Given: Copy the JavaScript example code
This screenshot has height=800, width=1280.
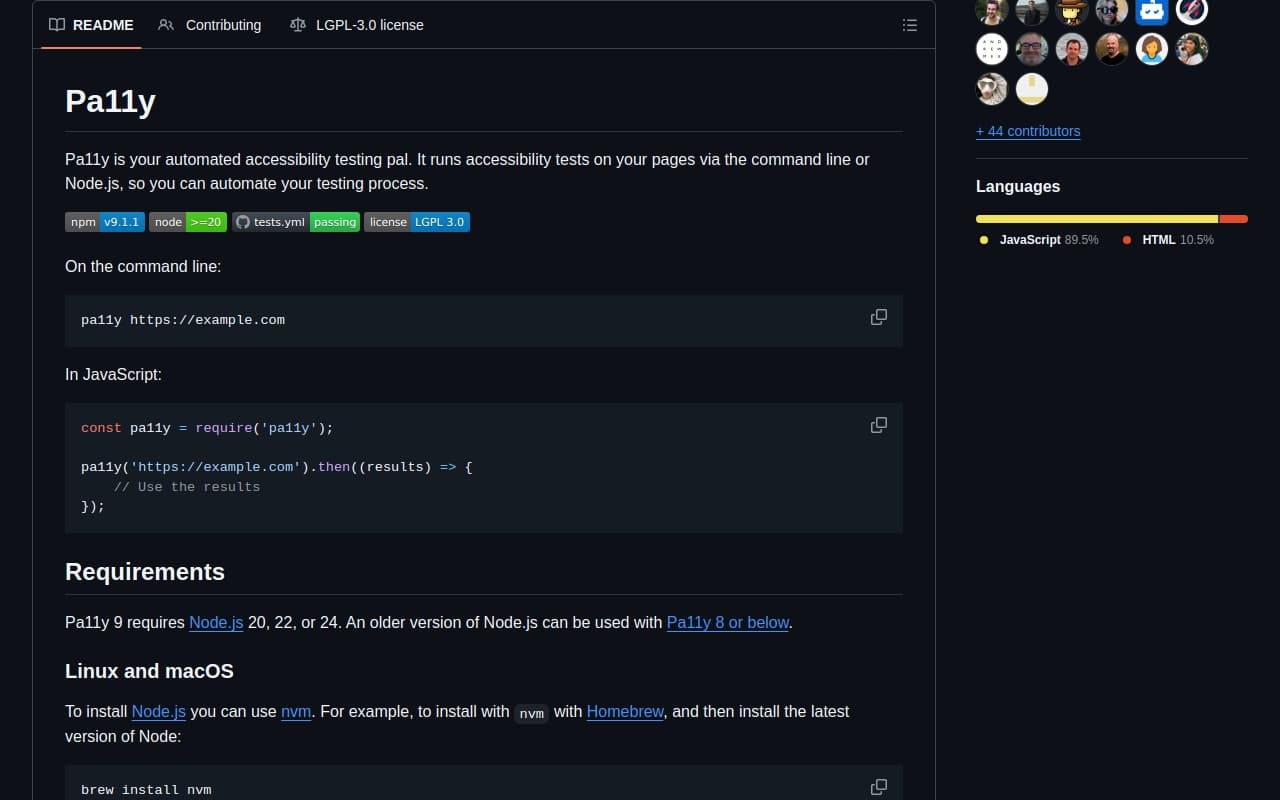Looking at the screenshot, I should pos(879,425).
